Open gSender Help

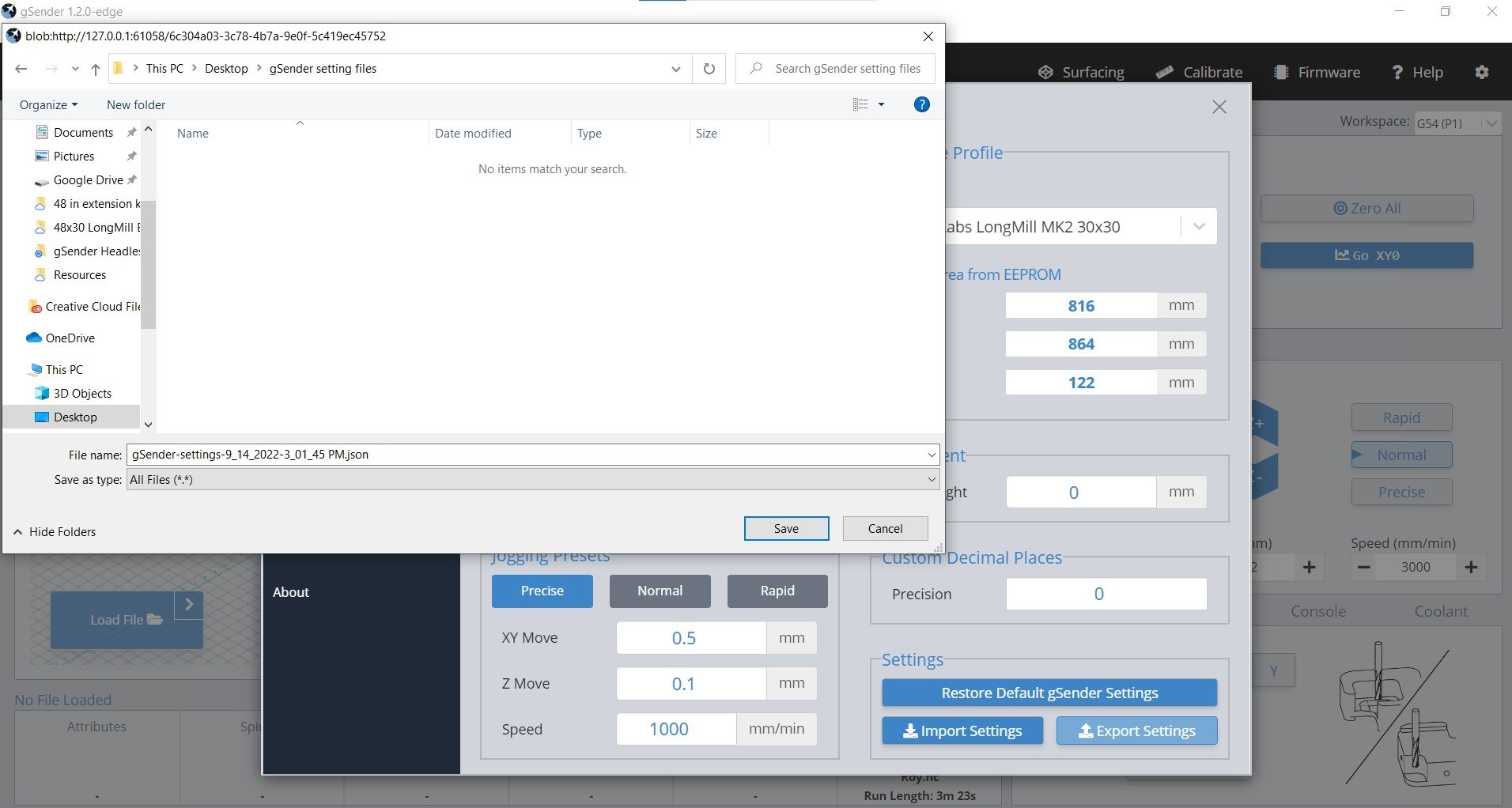1417,72
